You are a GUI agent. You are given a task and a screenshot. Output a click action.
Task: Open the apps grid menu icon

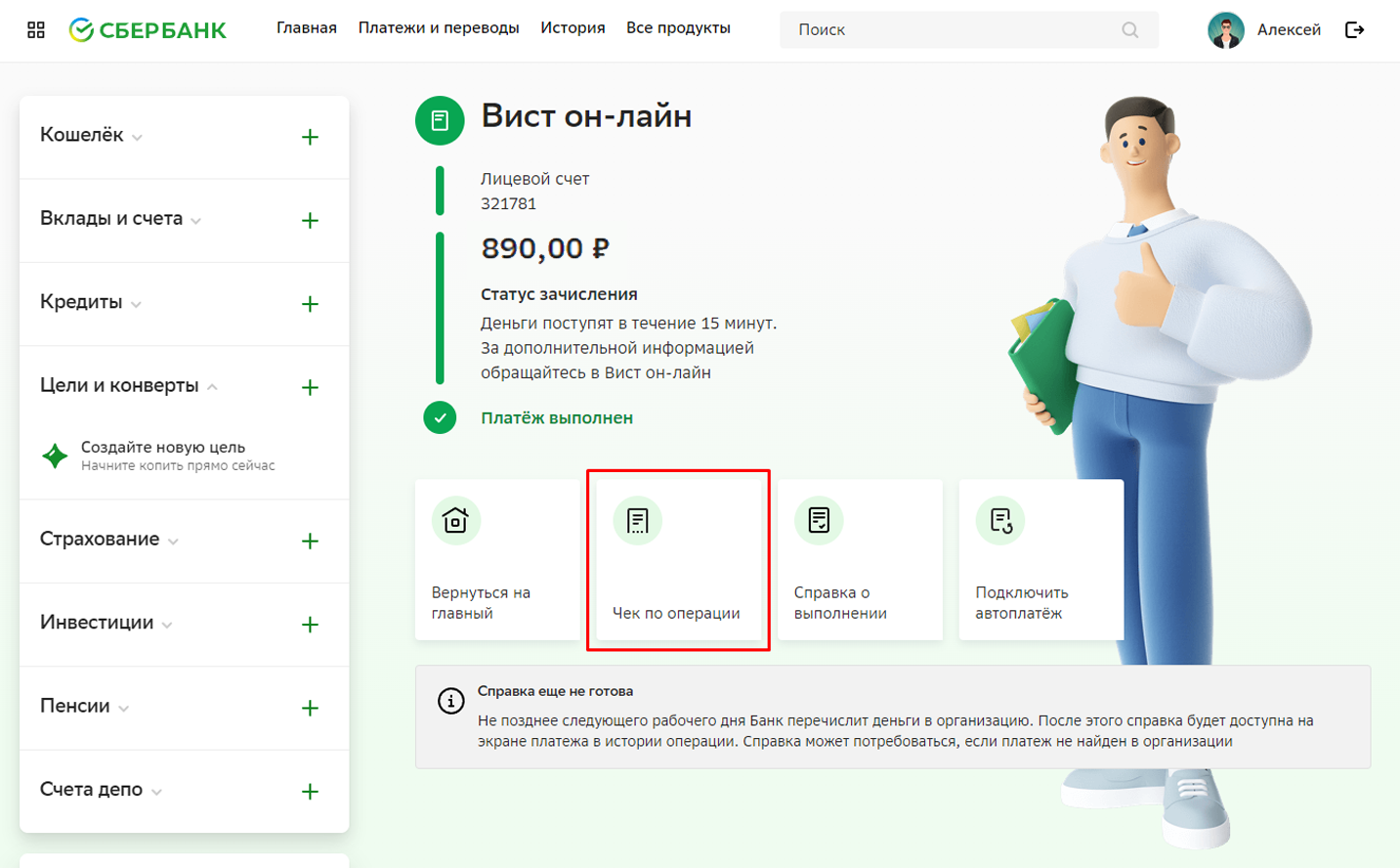coord(36,29)
